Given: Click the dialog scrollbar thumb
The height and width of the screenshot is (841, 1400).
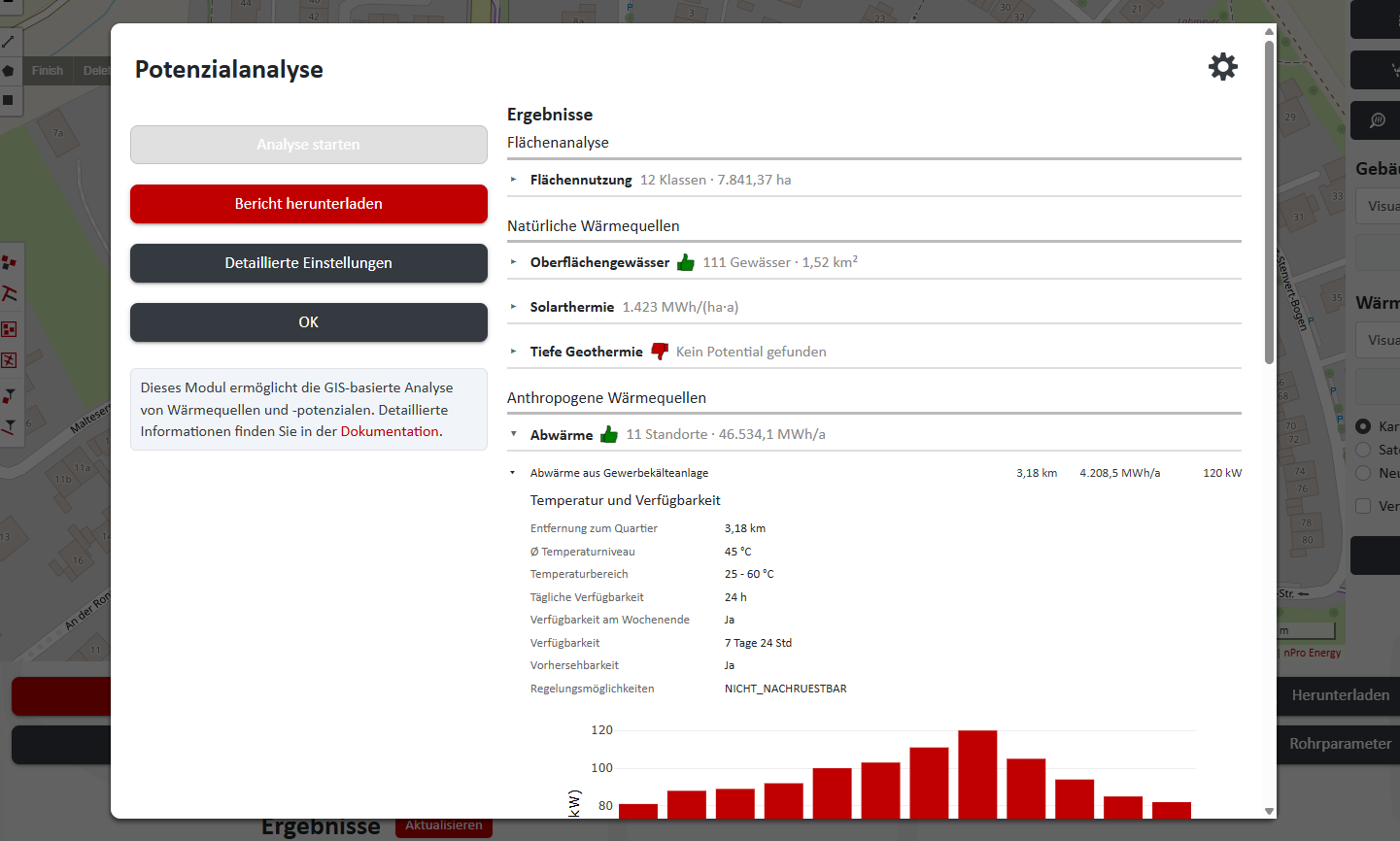Looking at the screenshot, I should [x=1269, y=201].
